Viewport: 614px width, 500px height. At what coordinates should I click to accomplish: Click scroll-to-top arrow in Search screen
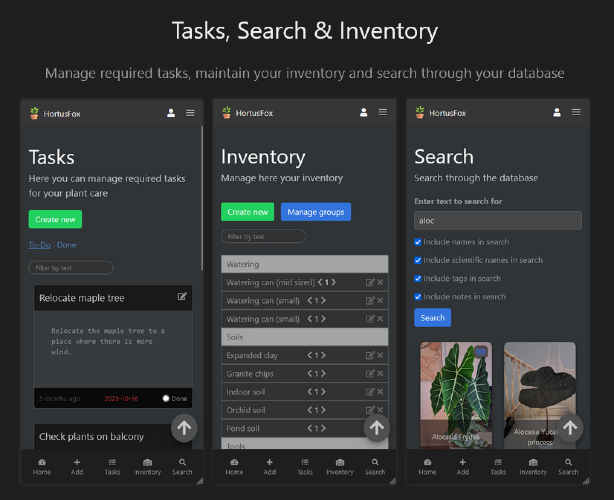click(570, 428)
